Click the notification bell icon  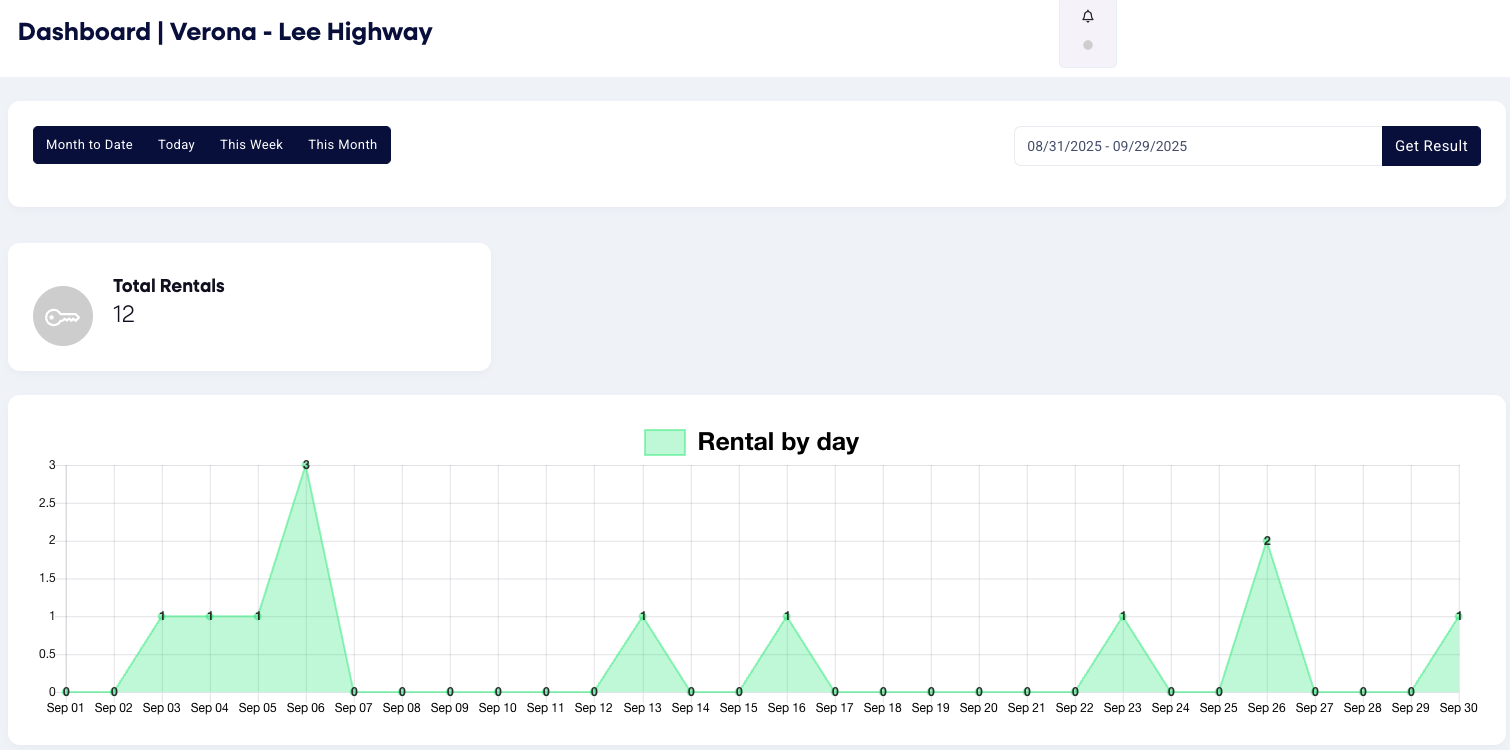click(1088, 17)
